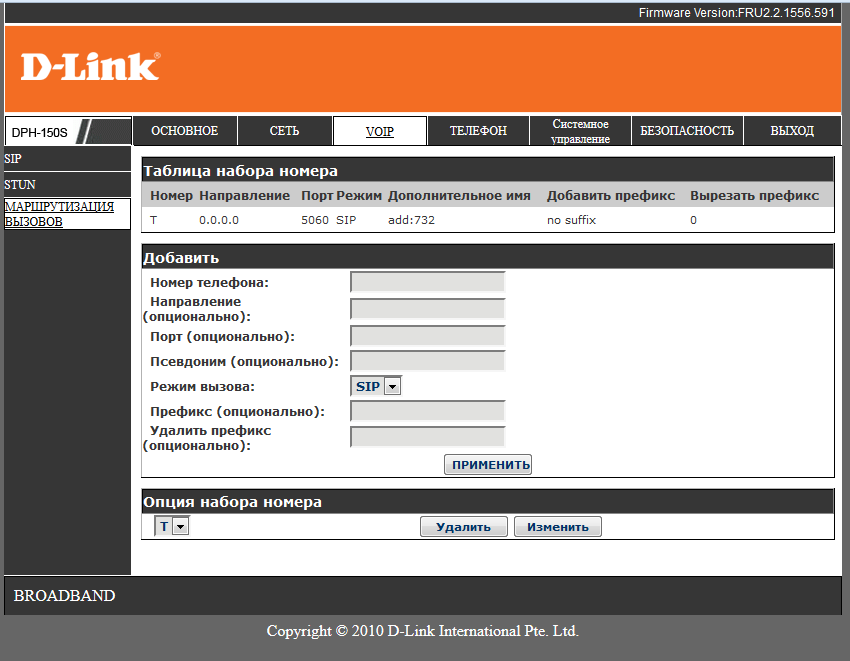Click the Порт (опционально) field

[x=427, y=336]
